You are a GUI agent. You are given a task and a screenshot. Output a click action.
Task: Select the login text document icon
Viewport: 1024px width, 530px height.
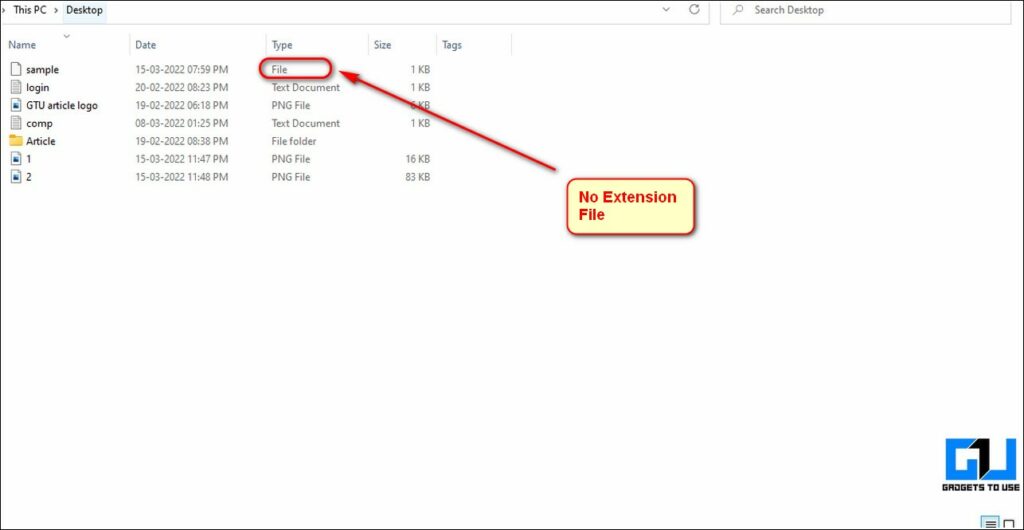[x=16, y=87]
